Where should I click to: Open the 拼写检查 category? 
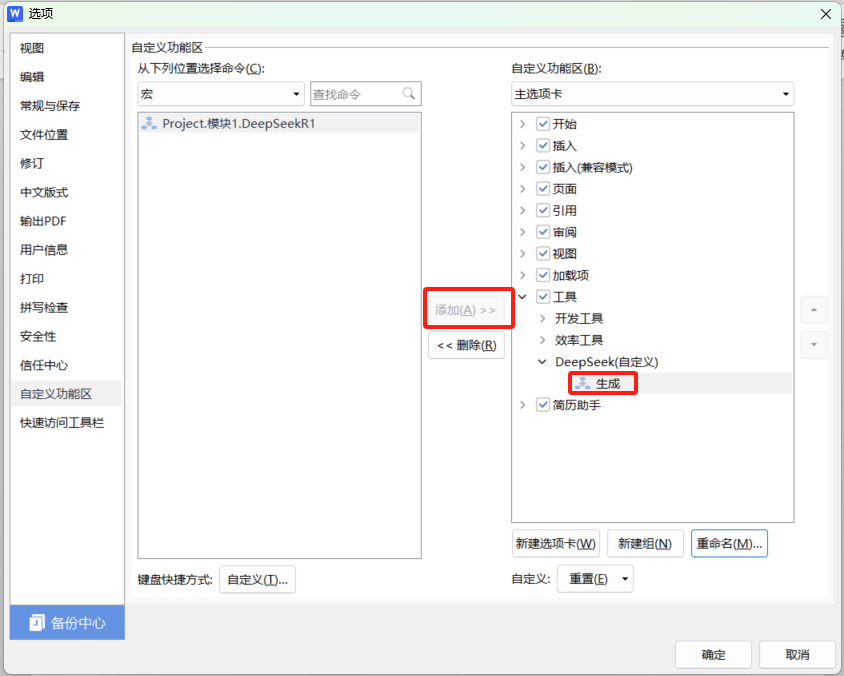click(x=67, y=307)
